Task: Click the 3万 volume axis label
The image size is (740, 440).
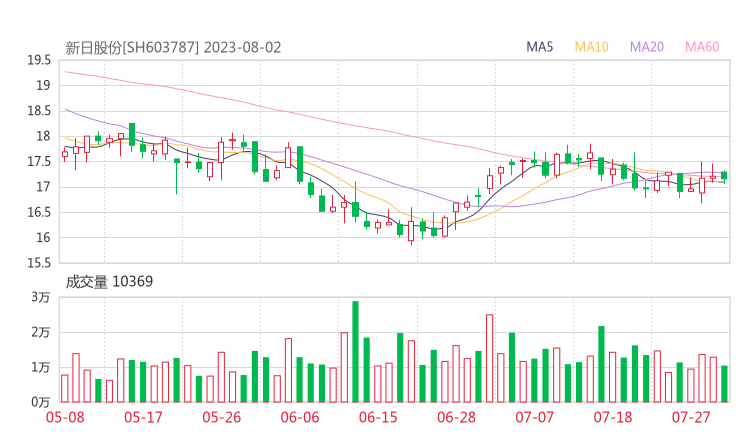Action: [x=41, y=297]
